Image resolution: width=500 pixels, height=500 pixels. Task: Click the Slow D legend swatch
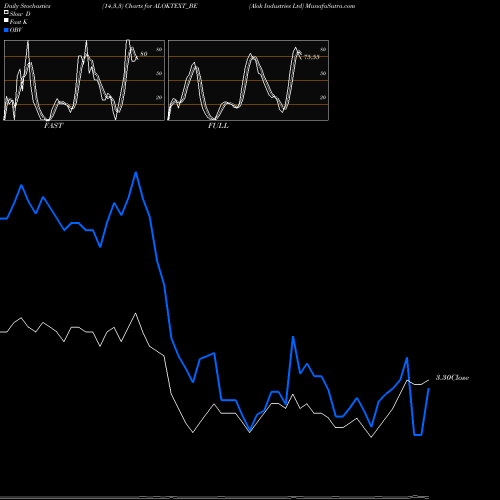click(6, 13)
